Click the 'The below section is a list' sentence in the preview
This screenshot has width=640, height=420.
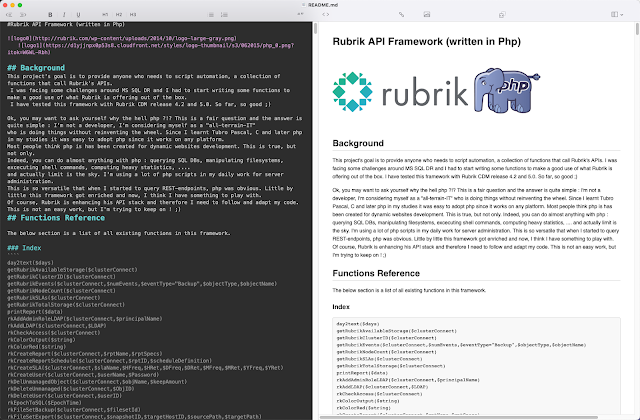pyautogui.click(x=409, y=291)
